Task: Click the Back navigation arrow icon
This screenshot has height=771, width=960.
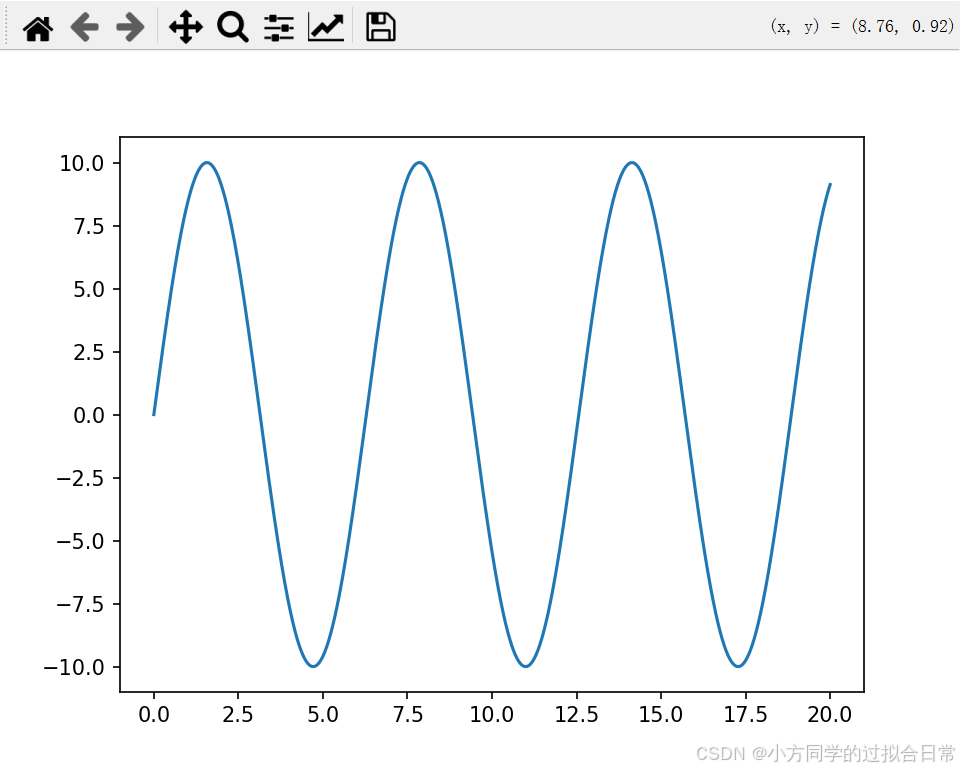Action: point(85,27)
